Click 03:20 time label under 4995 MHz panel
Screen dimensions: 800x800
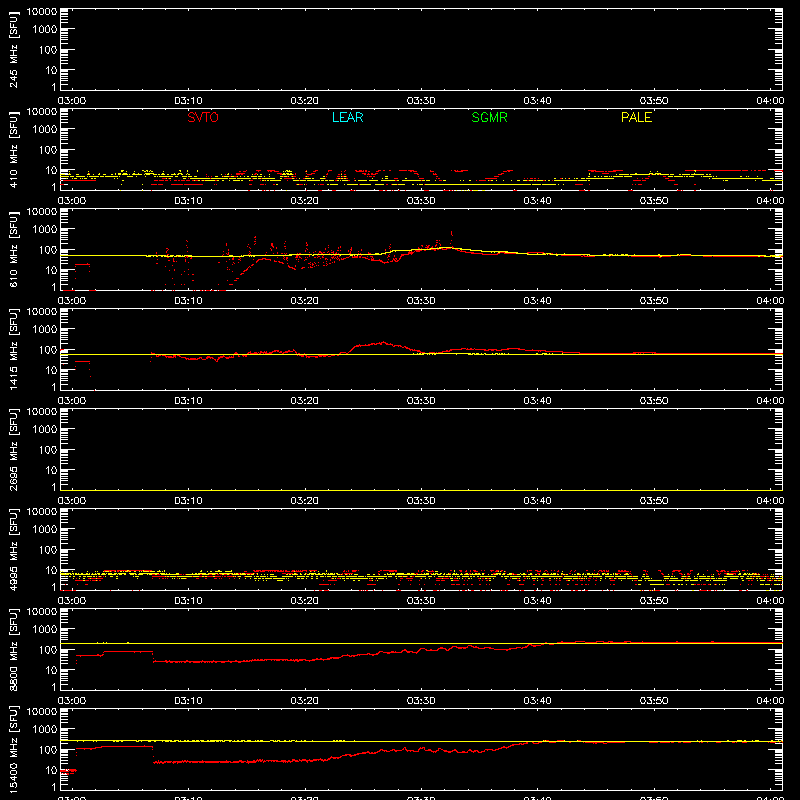point(305,601)
